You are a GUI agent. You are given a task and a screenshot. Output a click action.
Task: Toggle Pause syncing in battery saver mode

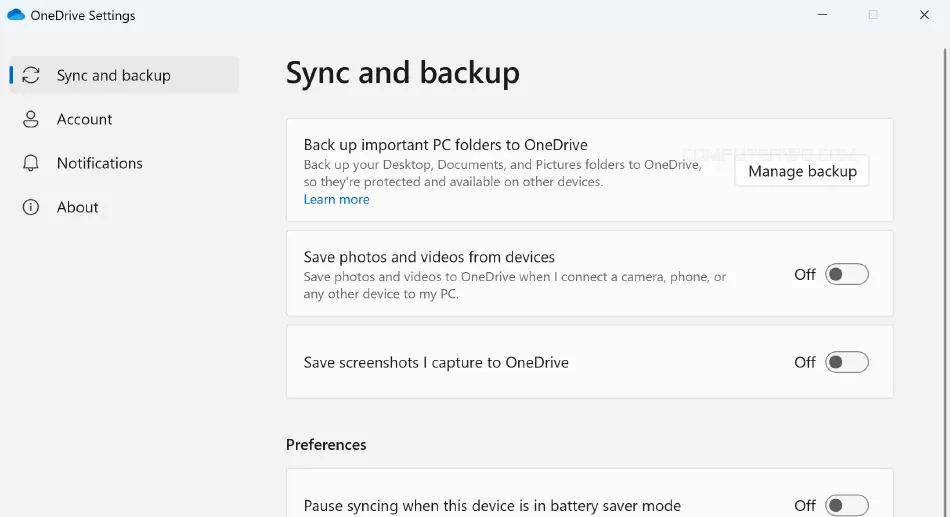846,505
